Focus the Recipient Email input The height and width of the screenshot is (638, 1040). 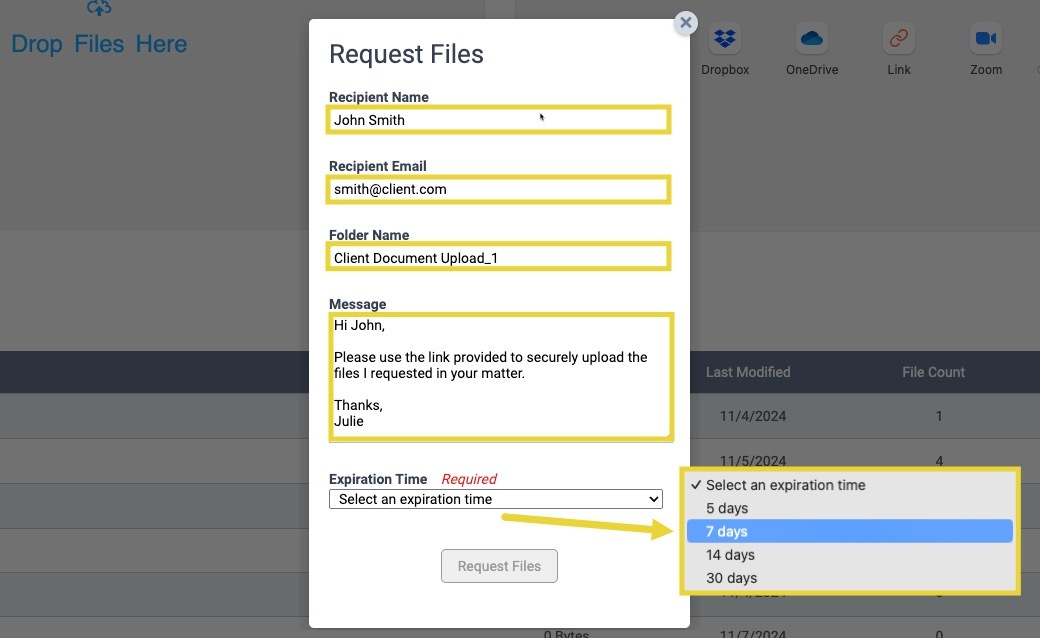coord(498,189)
